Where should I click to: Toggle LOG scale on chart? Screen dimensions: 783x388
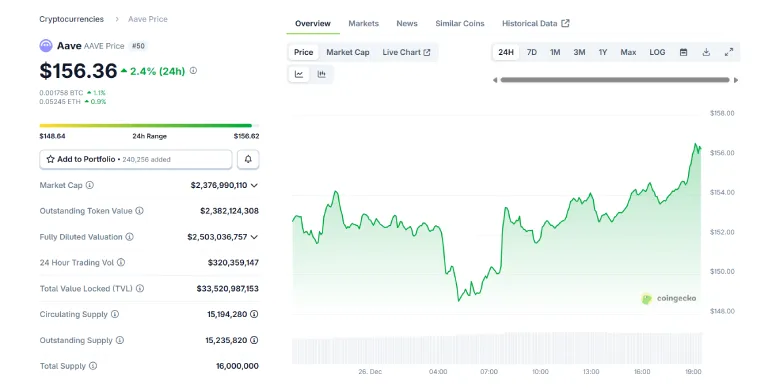point(657,52)
